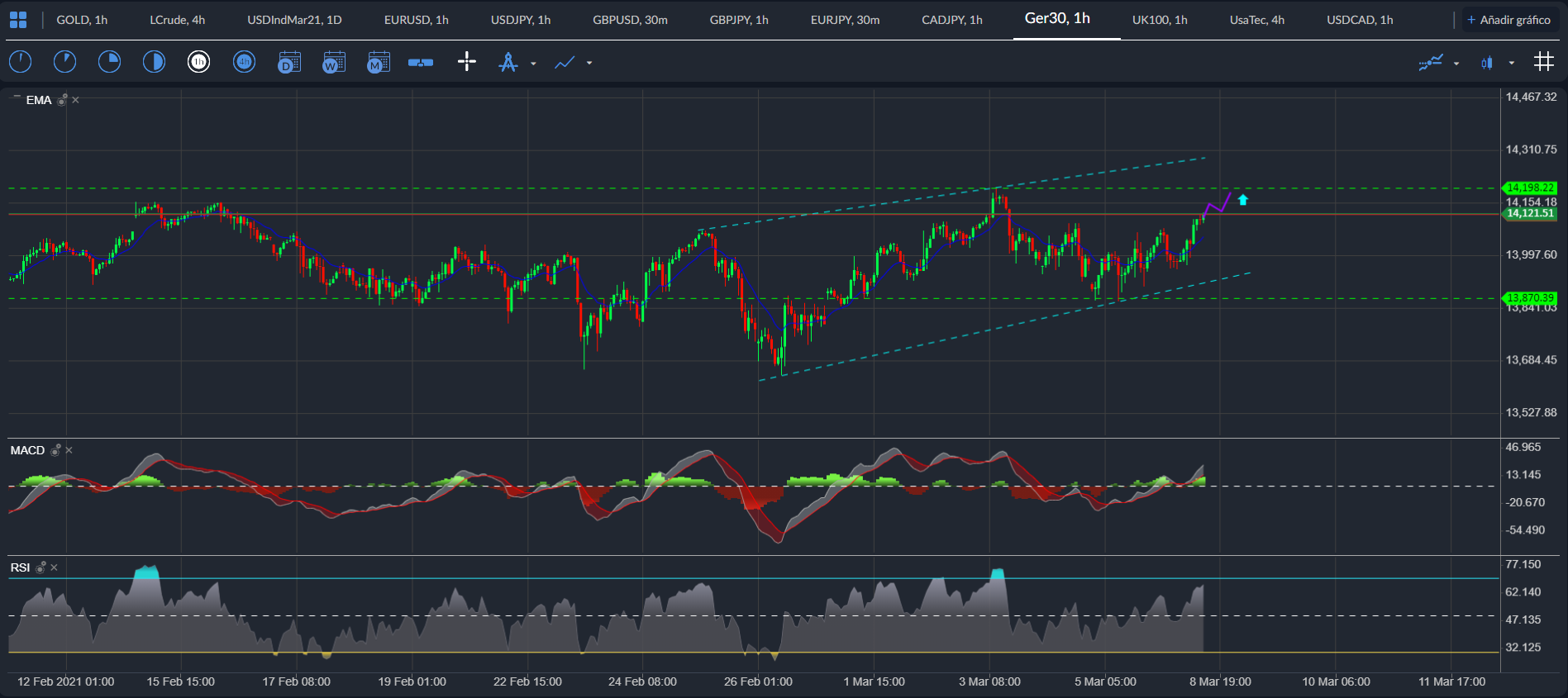Open the EURUSD, 1h chart tab
The width and height of the screenshot is (1568, 698).
tap(416, 20)
